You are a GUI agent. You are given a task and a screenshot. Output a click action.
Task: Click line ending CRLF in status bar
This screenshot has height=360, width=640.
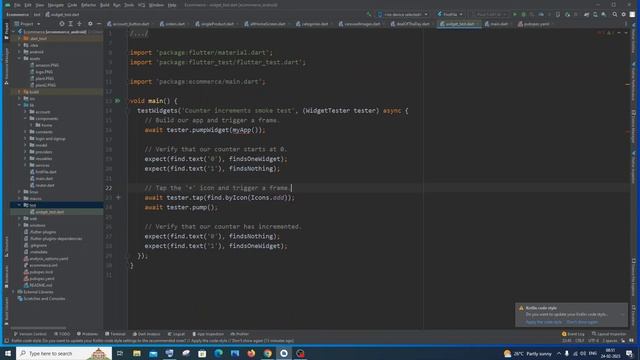click(x=579, y=341)
